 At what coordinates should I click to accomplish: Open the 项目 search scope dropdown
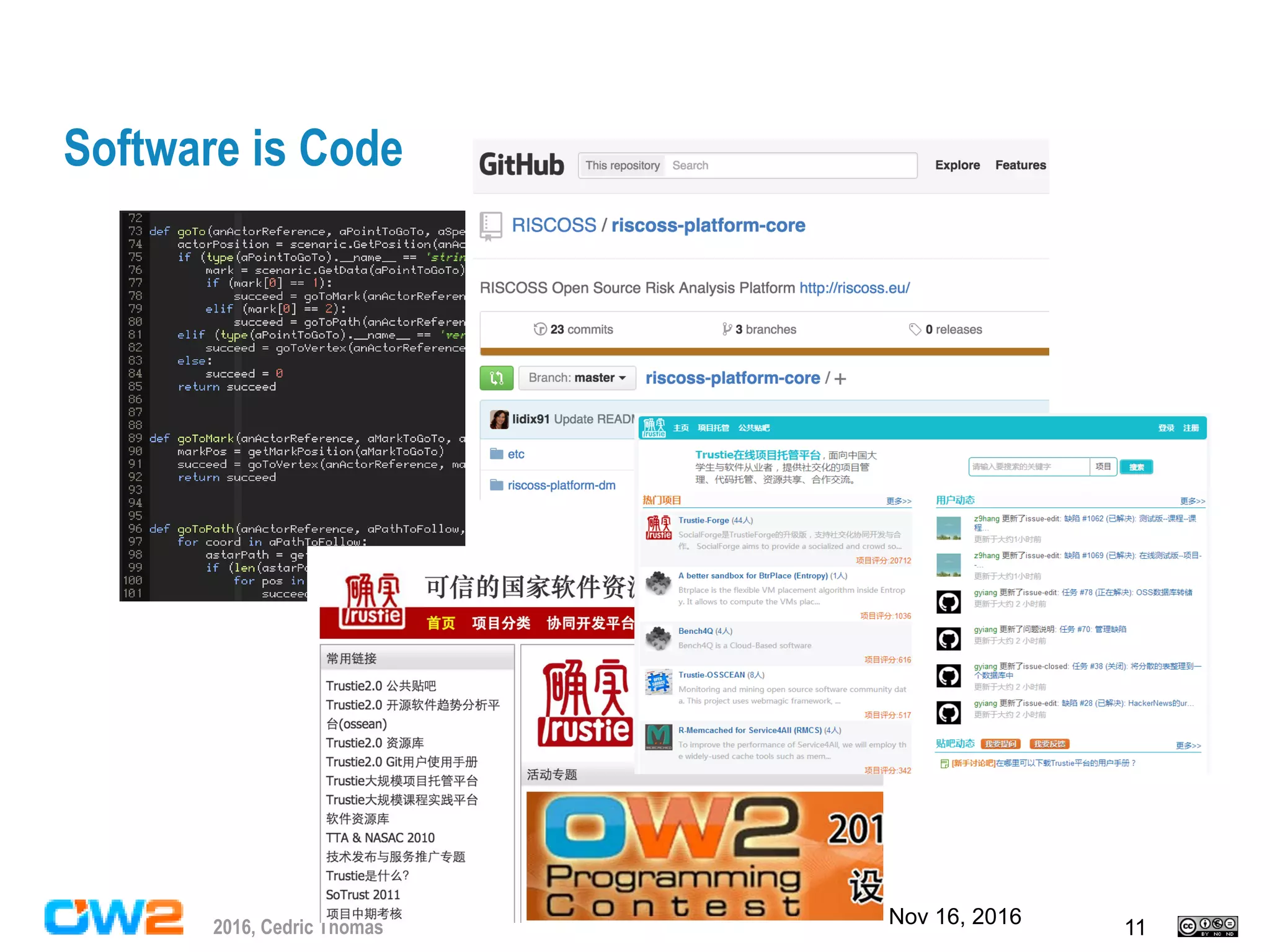pyautogui.click(x=1103, y=466)
